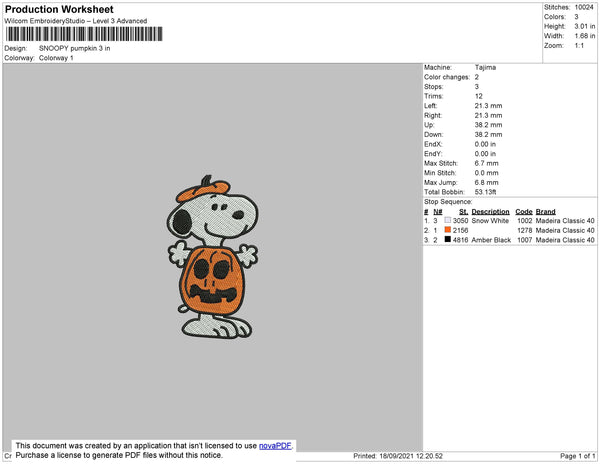Select the Snoopy pumpkin embroidery design preview
This screenshot has height=464, width=600.
213,257
